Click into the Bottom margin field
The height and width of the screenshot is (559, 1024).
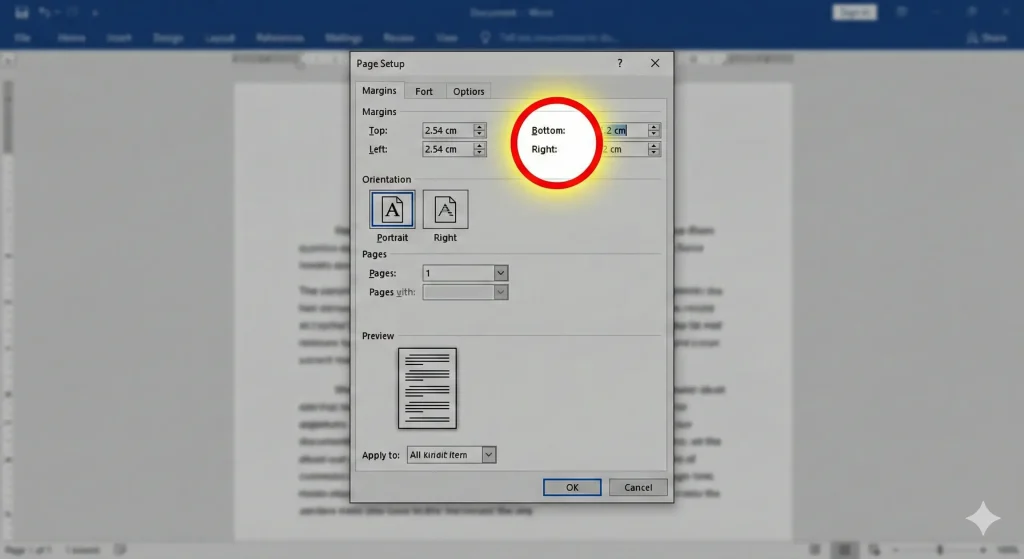click(624, 130)
